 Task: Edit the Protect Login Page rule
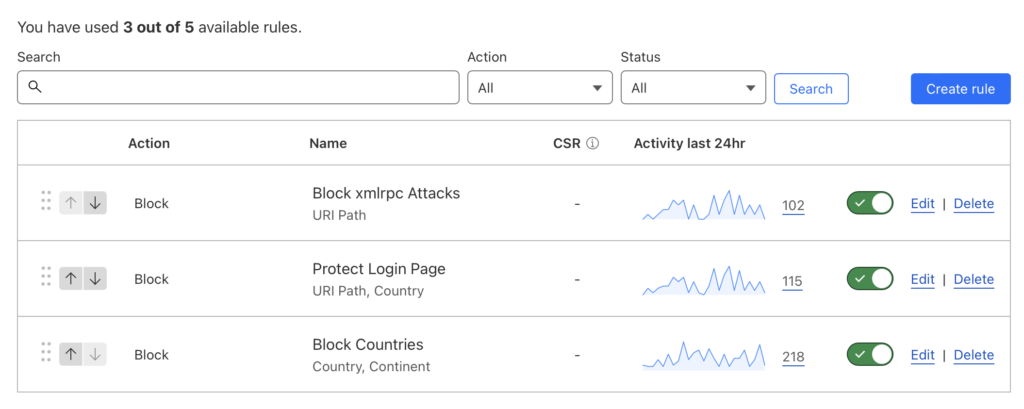pos(923,280)
